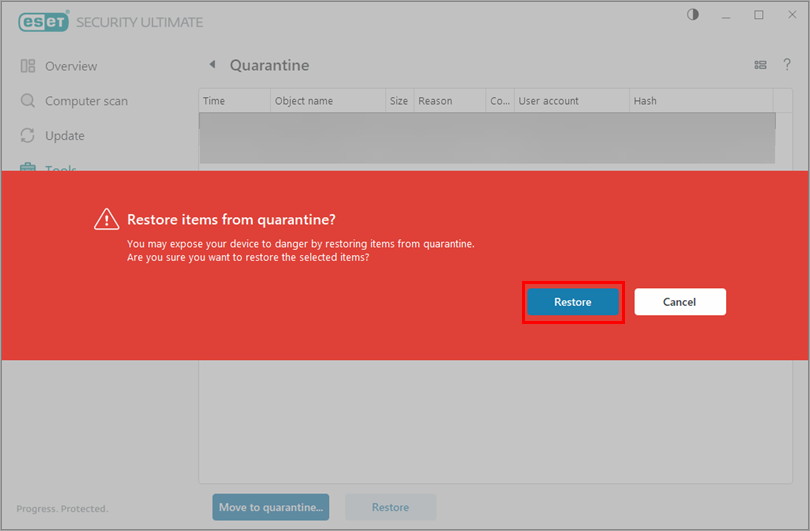Click the Overview dashboard icon
810x531 pixels.
[28, 66]
